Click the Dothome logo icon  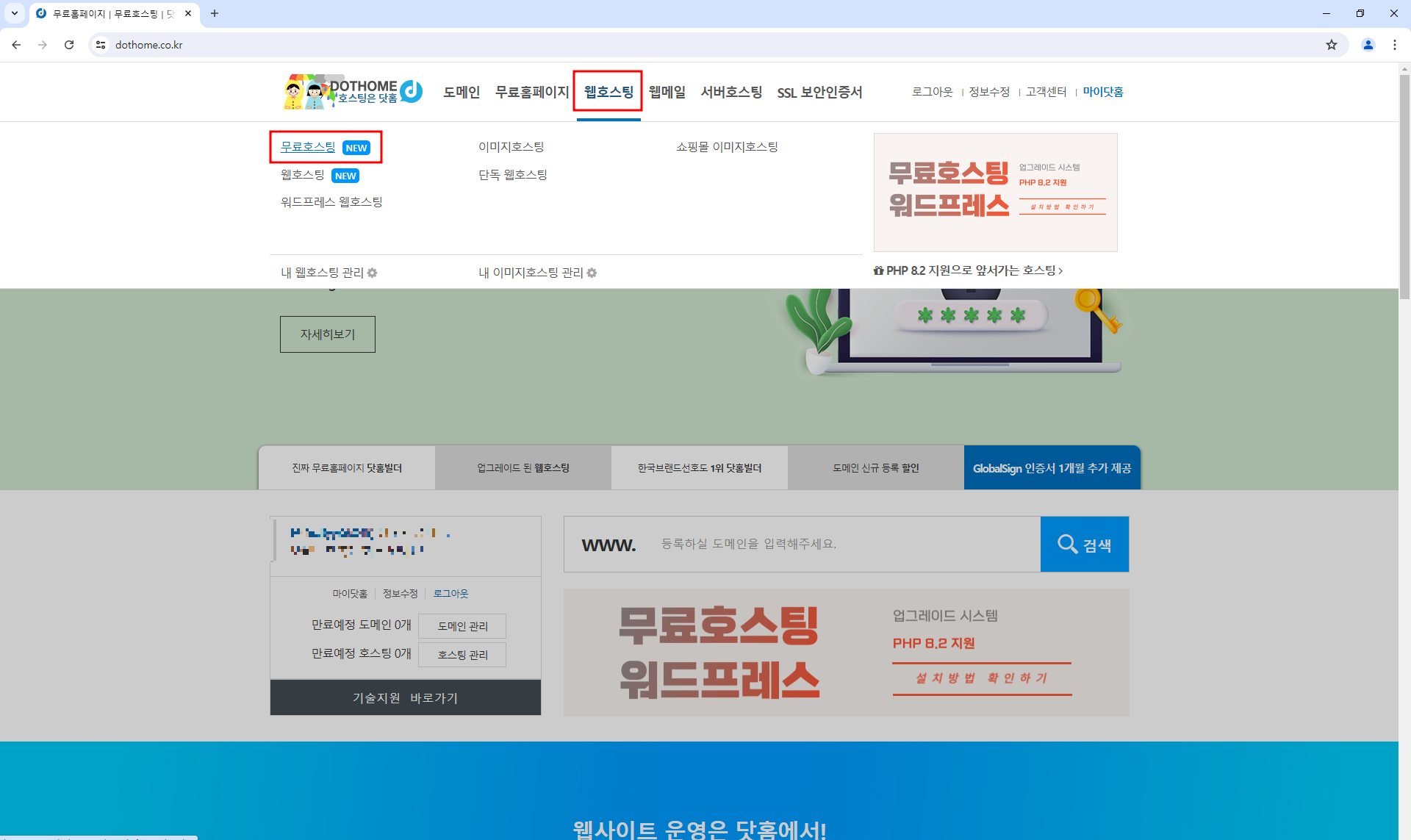[x=353, y=92]
